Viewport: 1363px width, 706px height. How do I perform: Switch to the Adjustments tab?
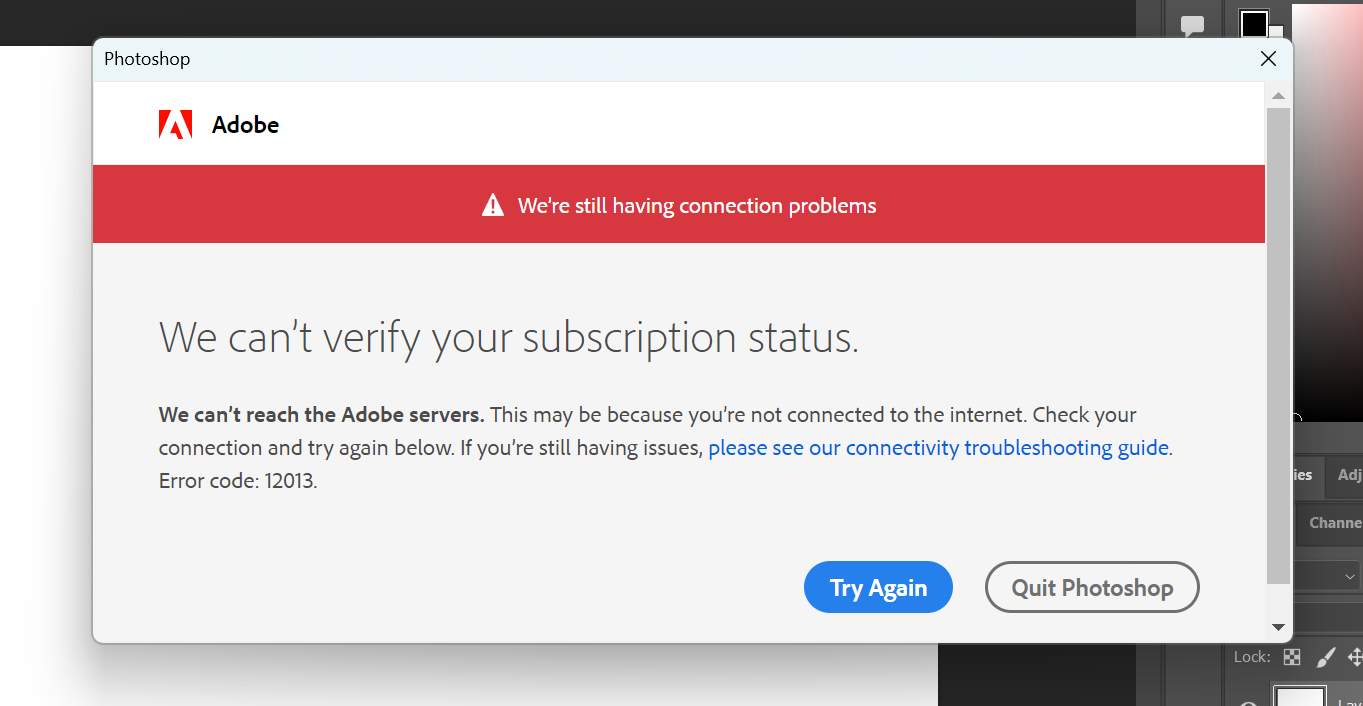pyautogui.click(x=1348, y=476)
